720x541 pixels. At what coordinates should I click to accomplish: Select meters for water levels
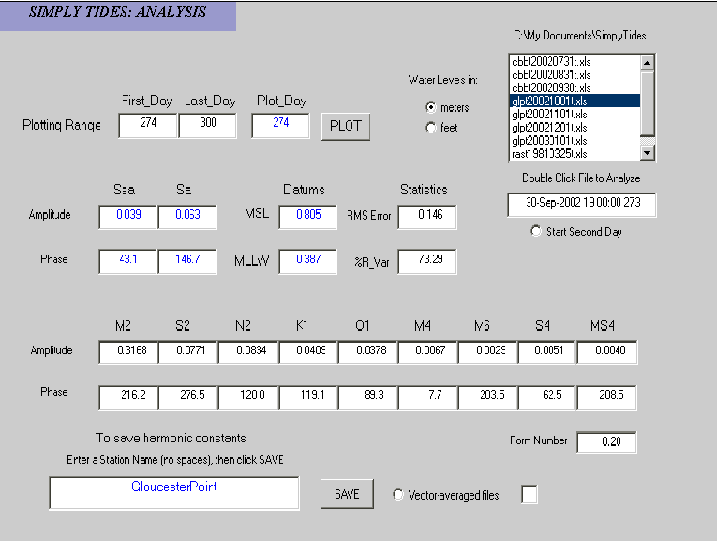[431, 108]
